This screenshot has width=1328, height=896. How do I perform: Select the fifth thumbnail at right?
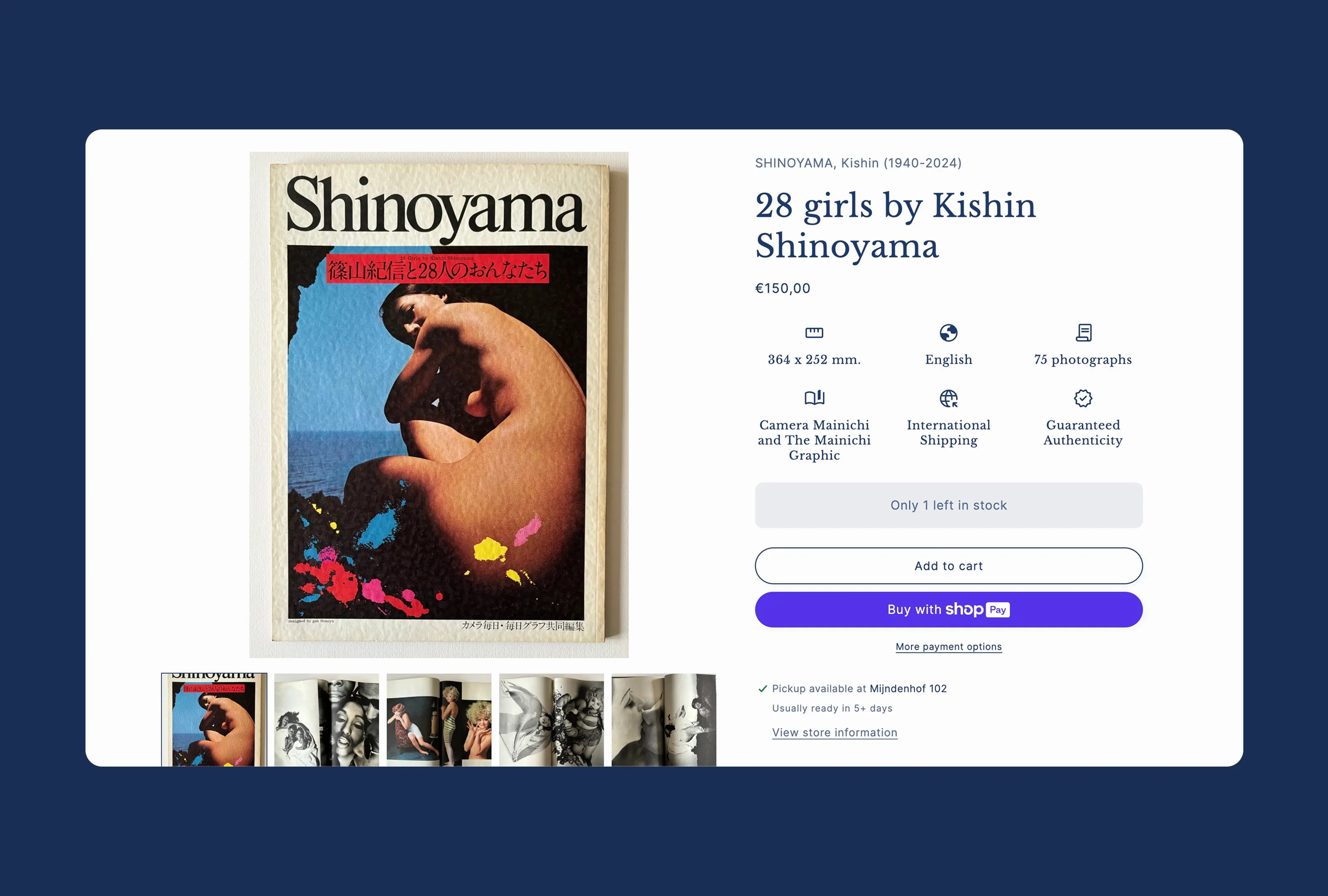[664, 720]
